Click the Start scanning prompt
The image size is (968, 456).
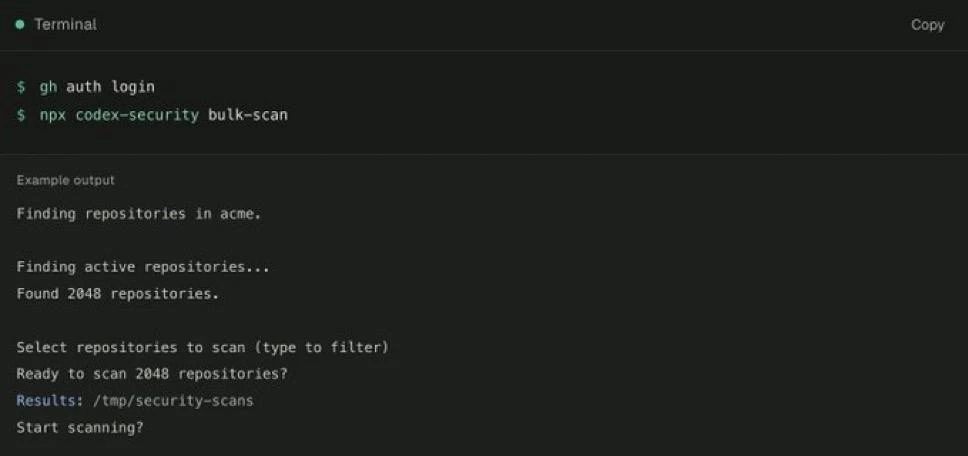pos(80,428)
